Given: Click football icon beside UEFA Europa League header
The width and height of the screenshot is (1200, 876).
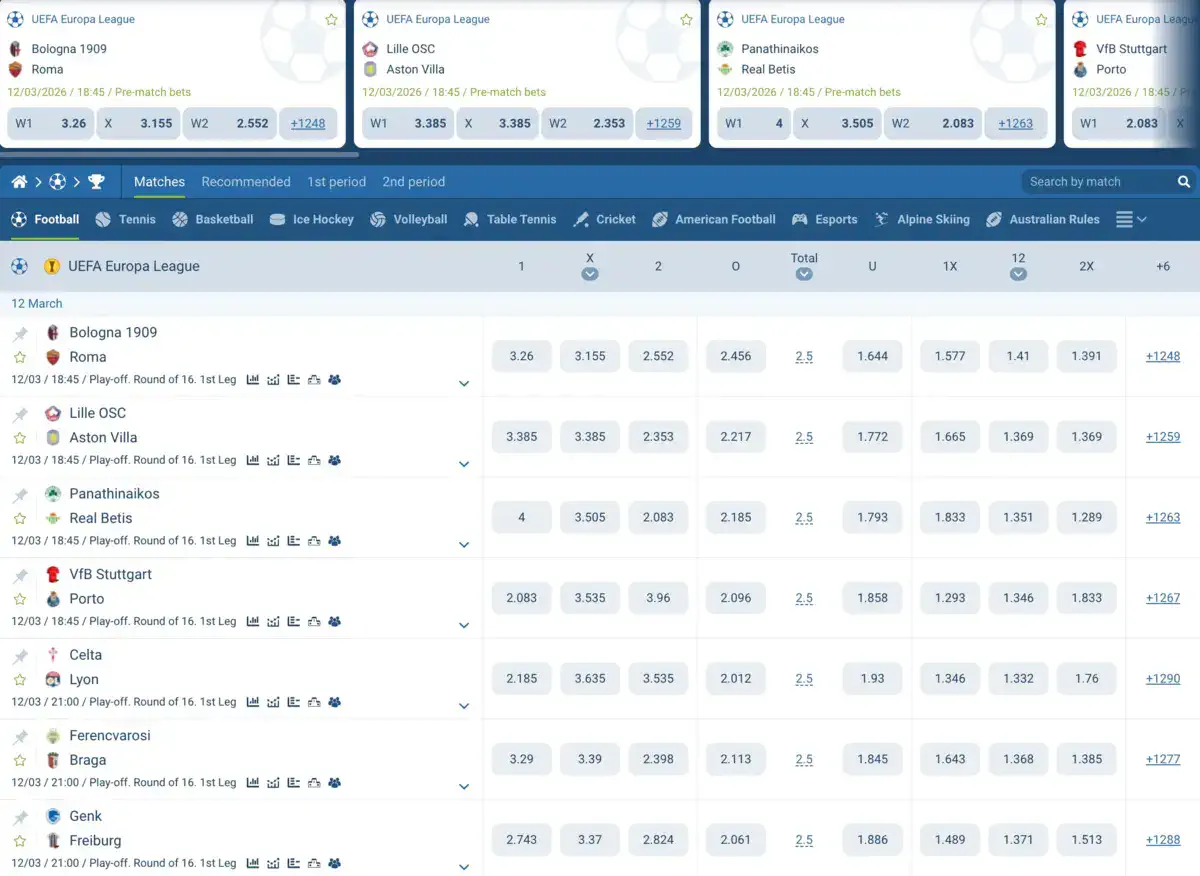Looking at the screenshot, I should tap(19, 267).
